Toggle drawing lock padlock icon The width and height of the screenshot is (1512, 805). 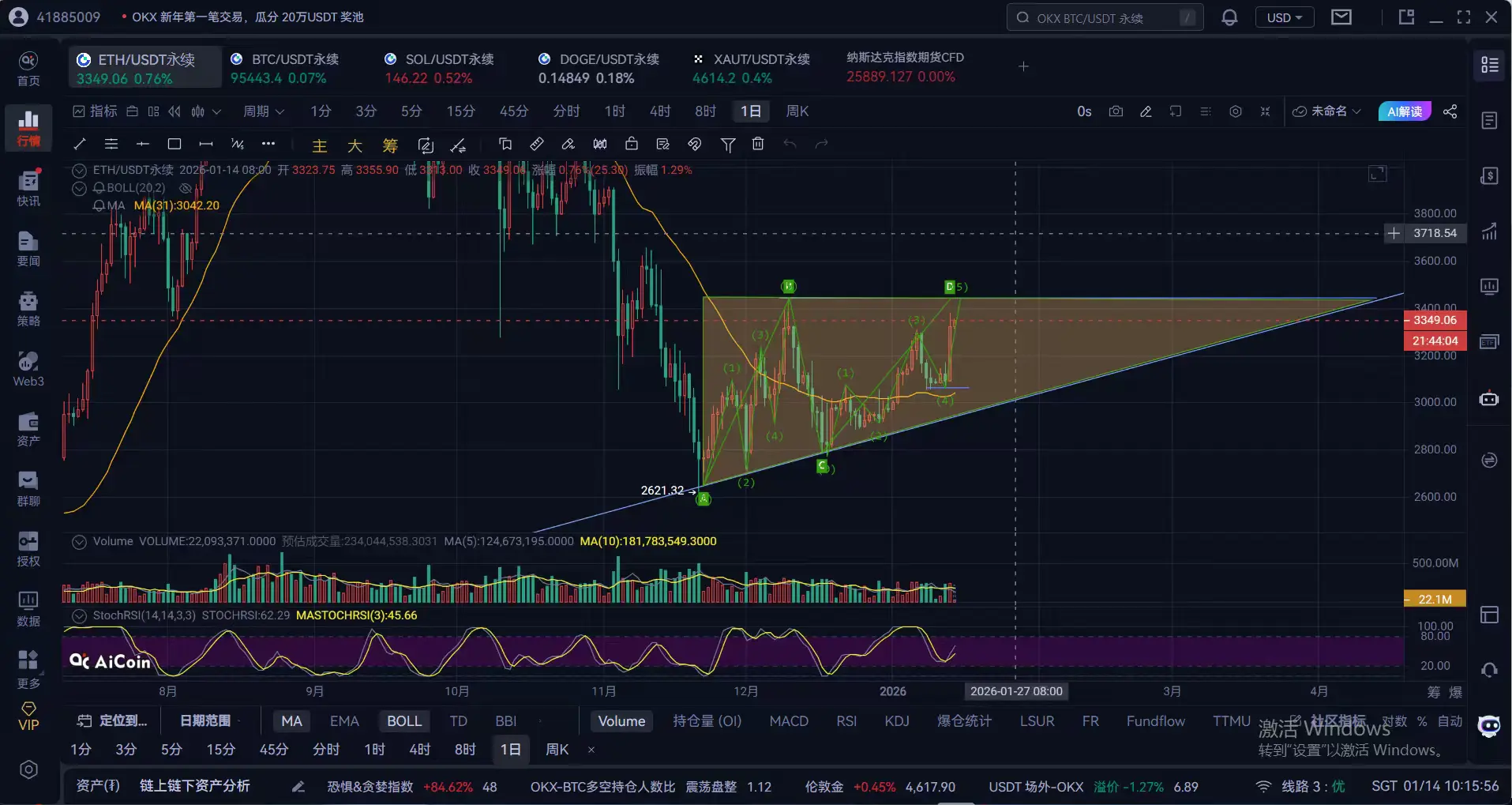tap(632, 144)
